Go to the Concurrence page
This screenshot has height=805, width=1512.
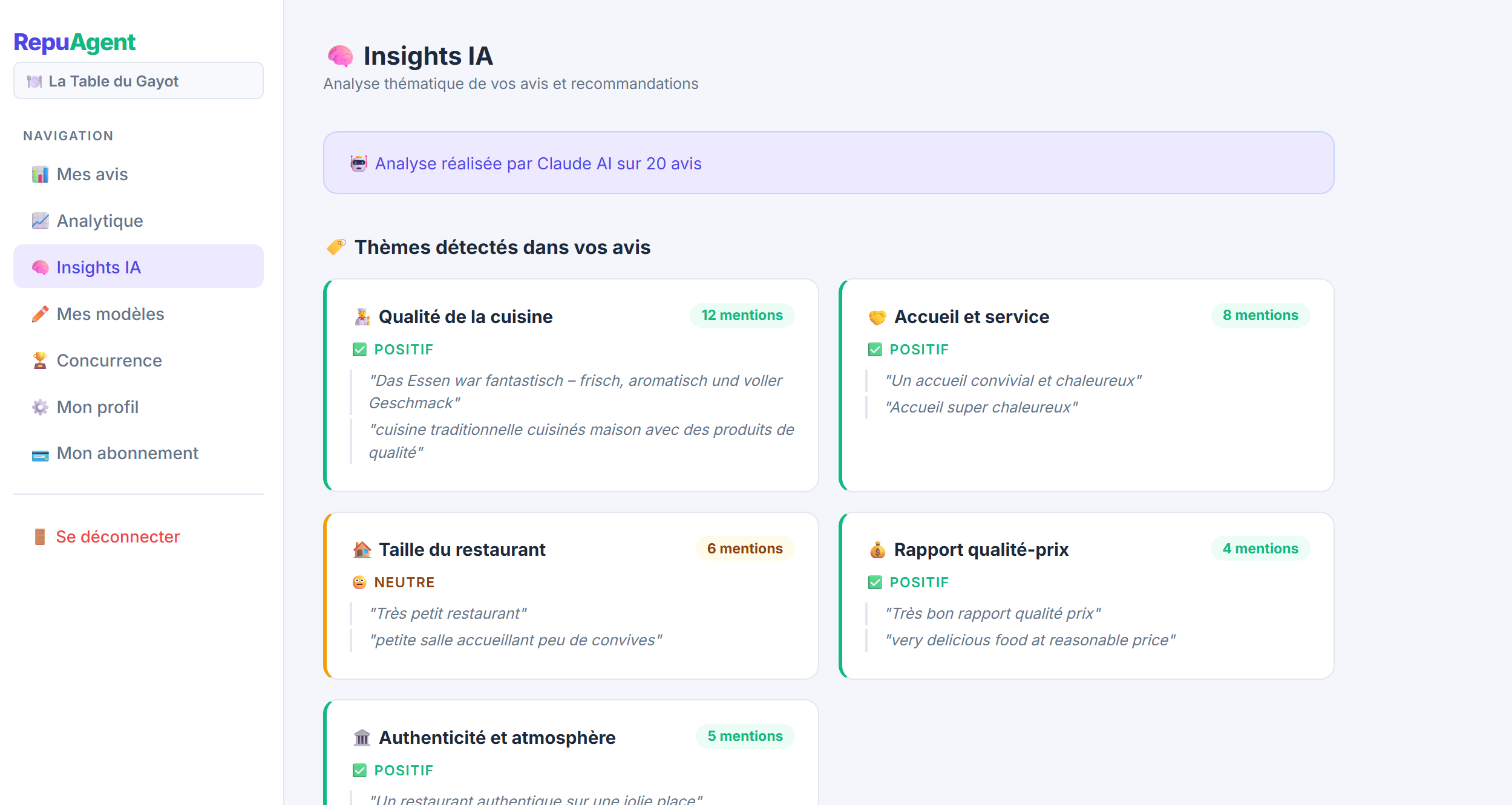click(x=109, y=361)
